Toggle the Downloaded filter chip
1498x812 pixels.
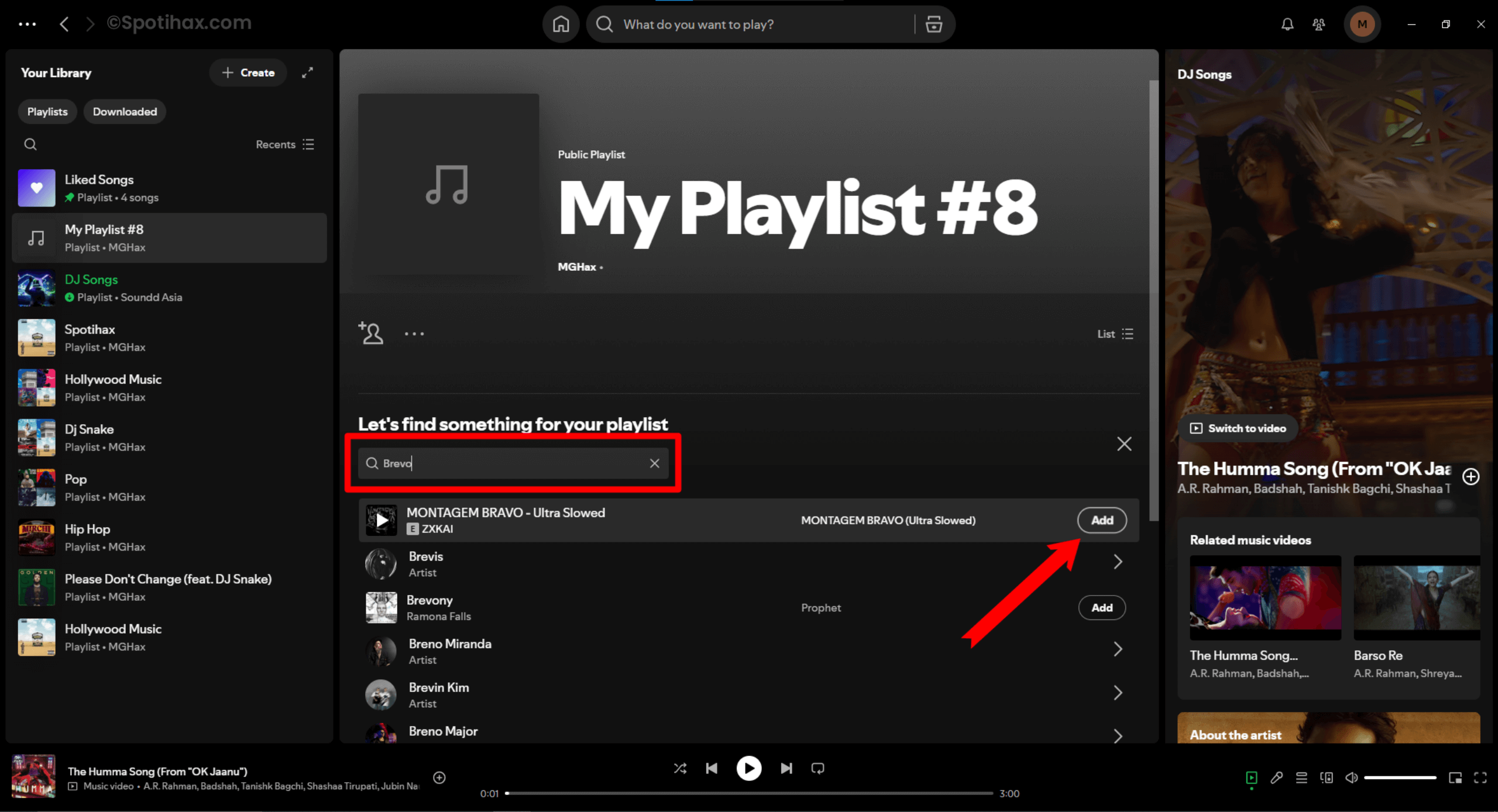pyautogui.click(x=125, y=111)
